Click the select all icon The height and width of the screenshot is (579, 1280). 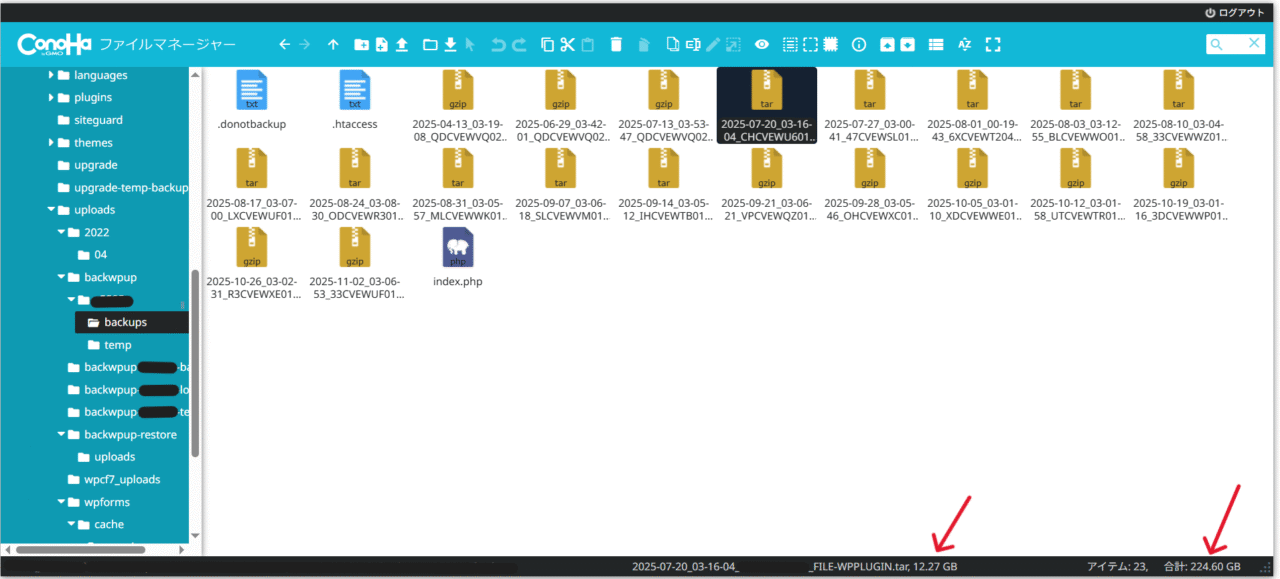790,45
